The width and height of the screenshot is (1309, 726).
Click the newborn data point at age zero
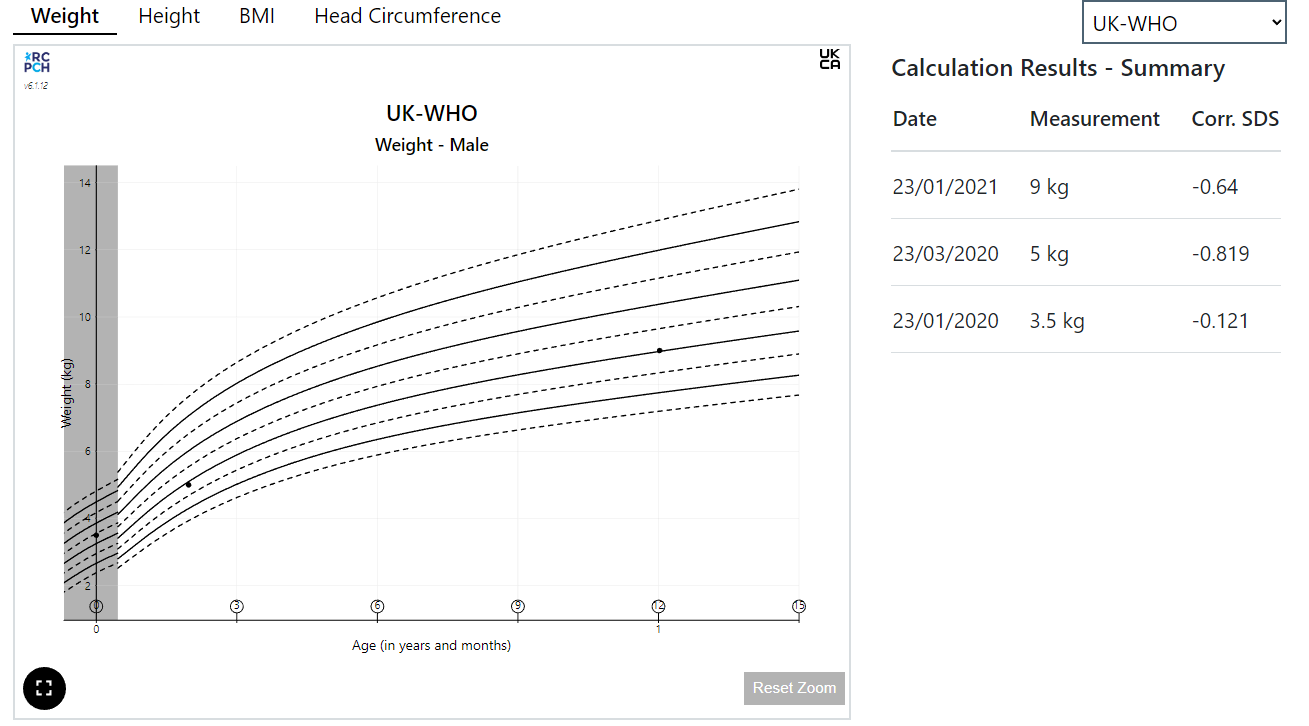click(95, 536)
